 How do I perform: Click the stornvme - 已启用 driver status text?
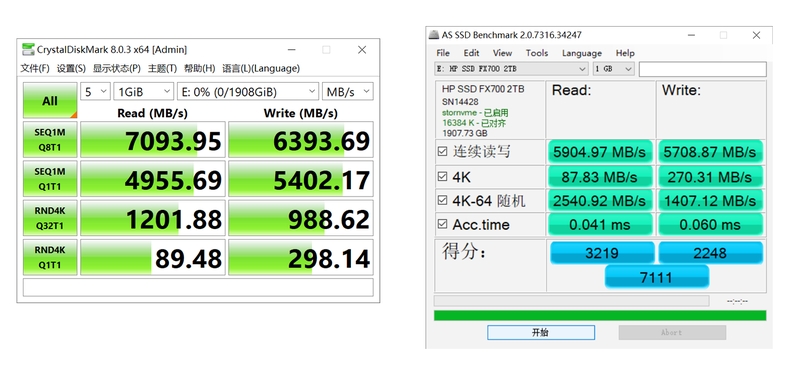475,113
